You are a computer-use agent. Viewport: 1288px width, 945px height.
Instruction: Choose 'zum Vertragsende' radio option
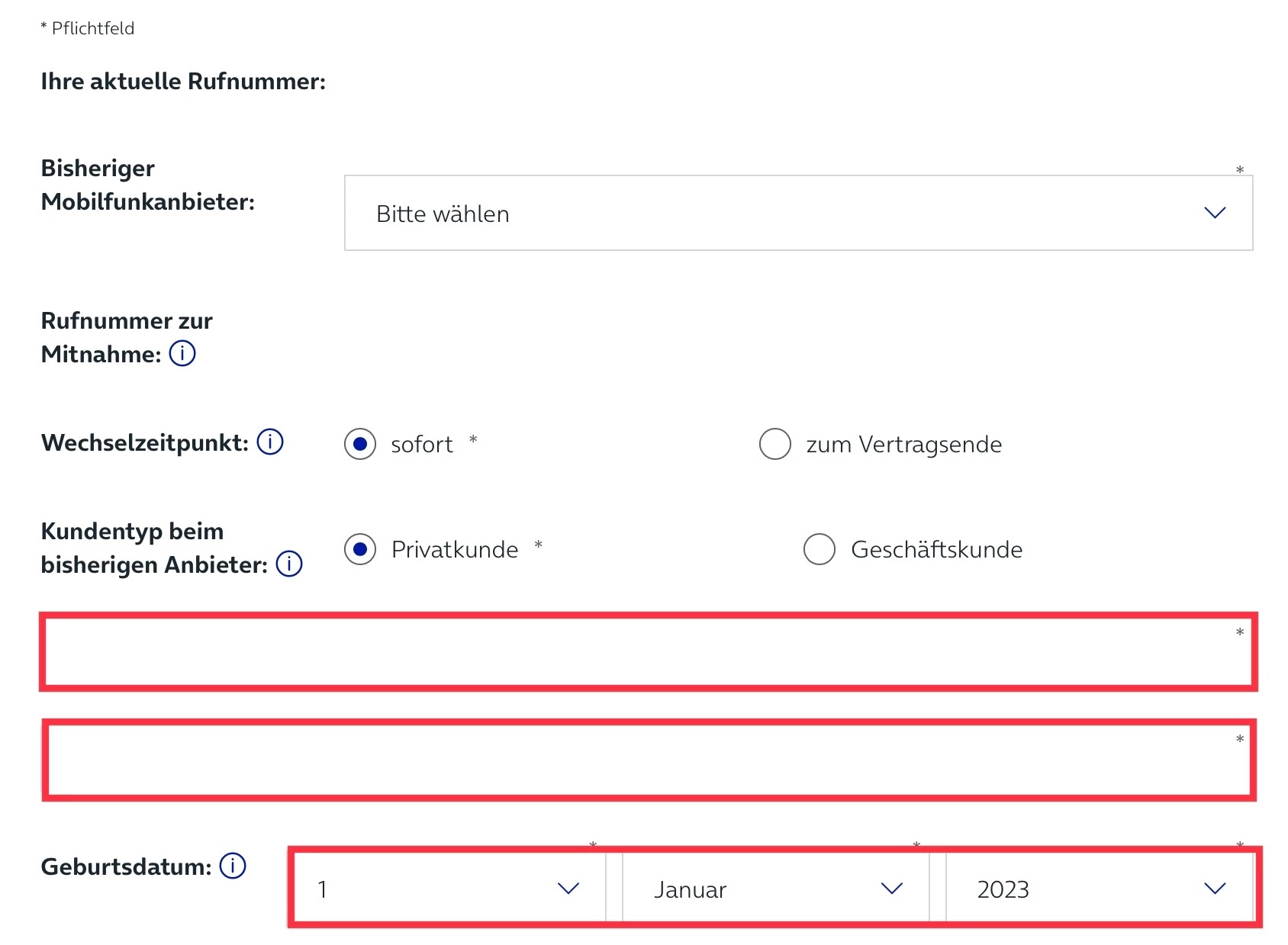pyautogui.click(x=774, y=444)
